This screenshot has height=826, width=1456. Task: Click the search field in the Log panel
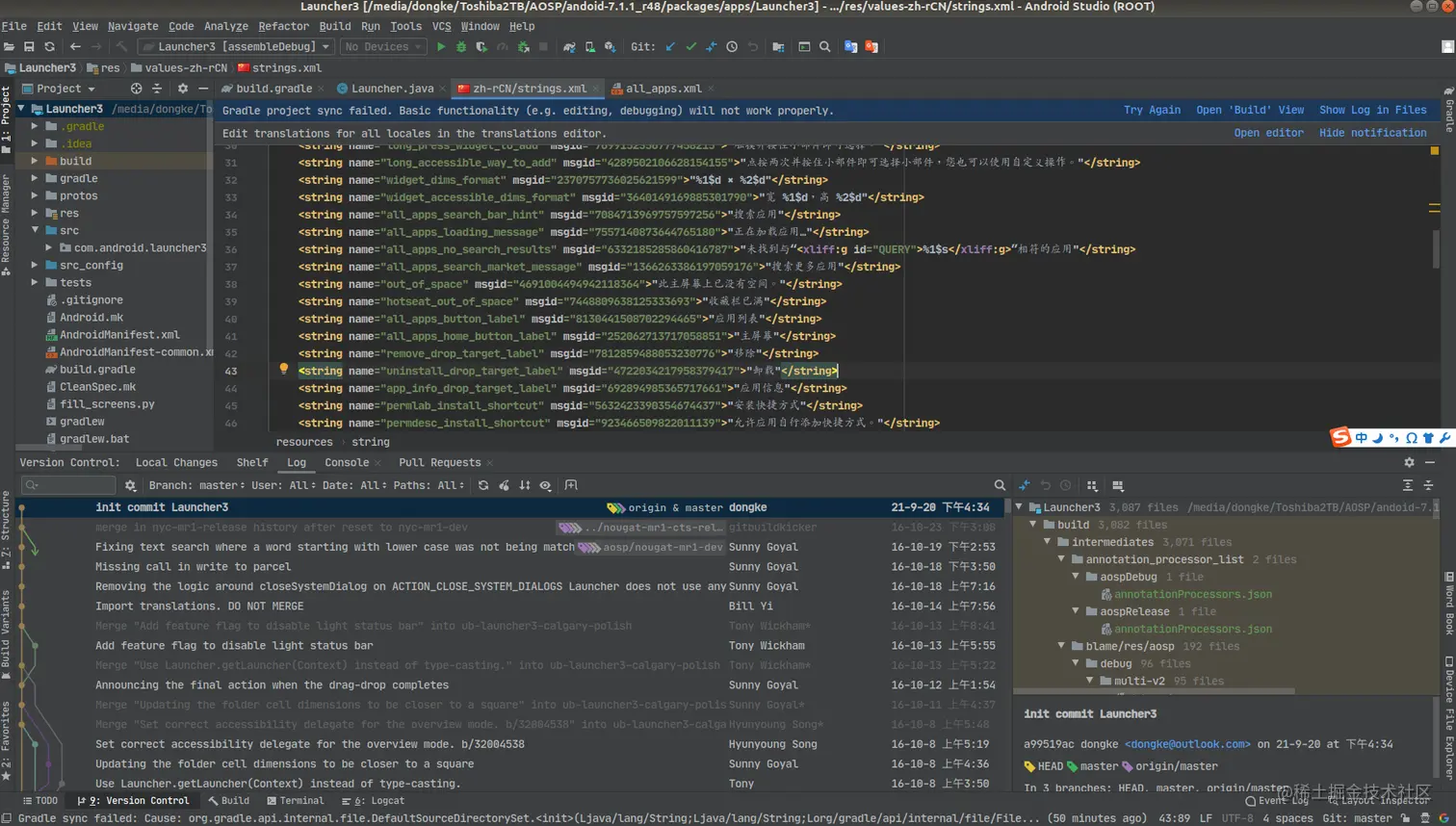click(67, 486)
